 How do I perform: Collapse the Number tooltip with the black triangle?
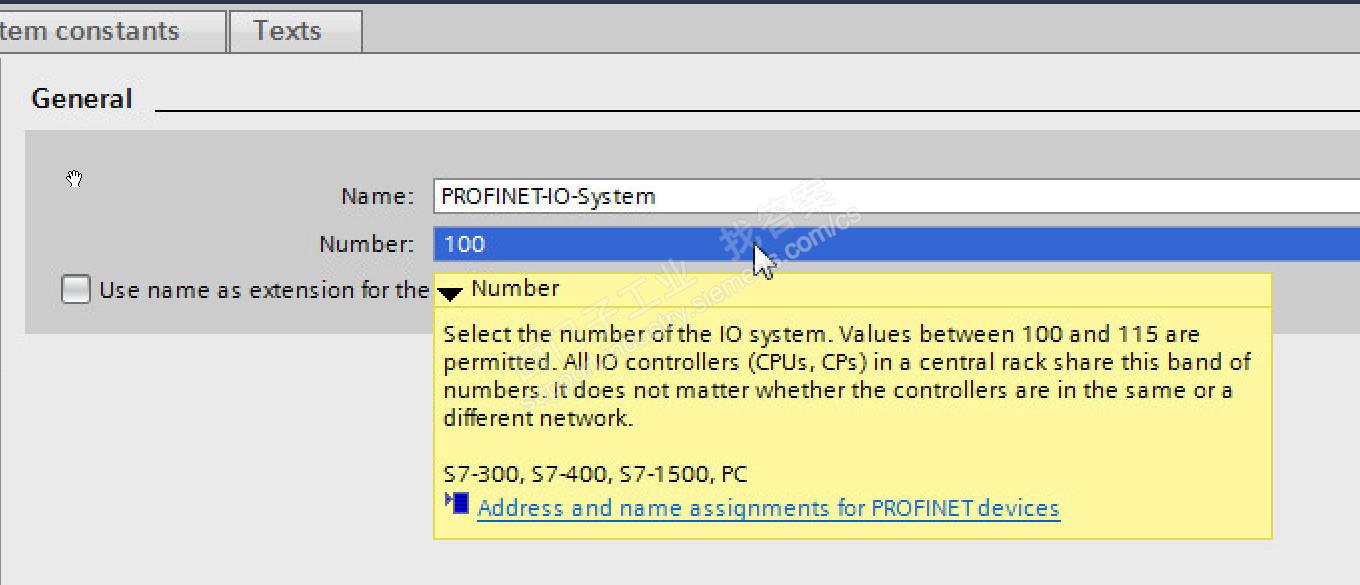click(x=451, y=293)
